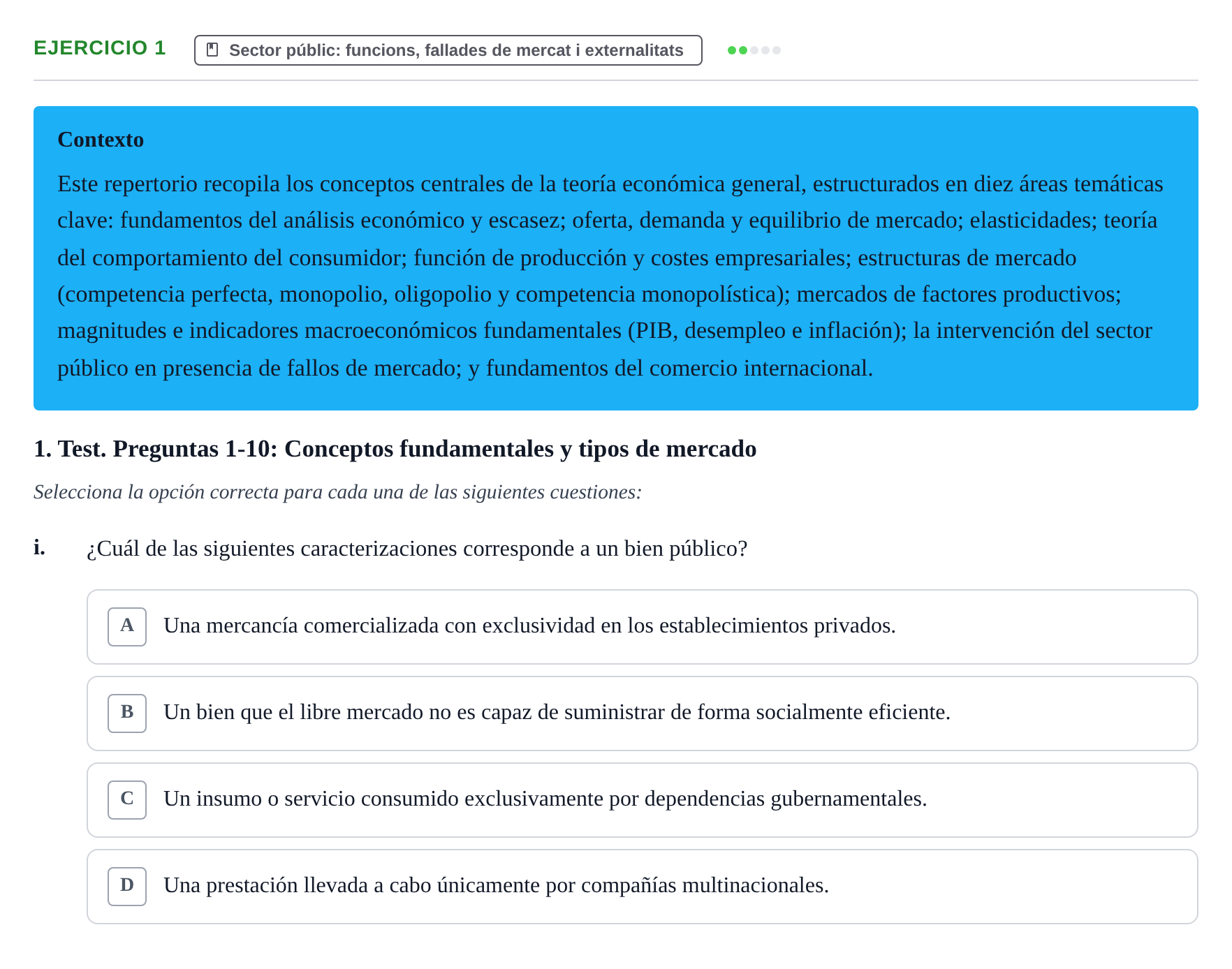Click the 'EJERCICIO 1' heading
1232x969 pixels.
pyautogui.click(x=100, y=47)
